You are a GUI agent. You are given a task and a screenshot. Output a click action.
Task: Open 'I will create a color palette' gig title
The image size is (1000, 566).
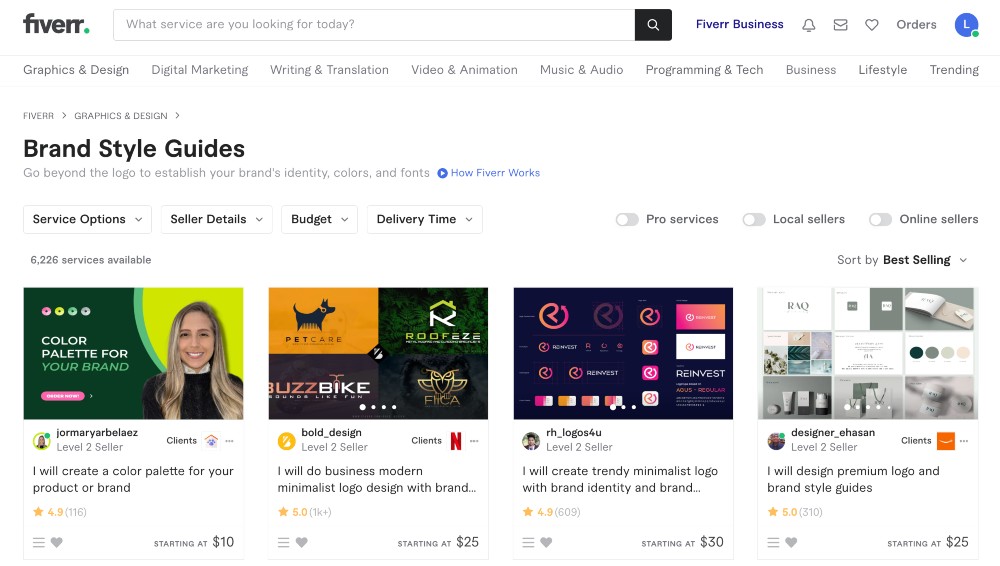[133, 479]
